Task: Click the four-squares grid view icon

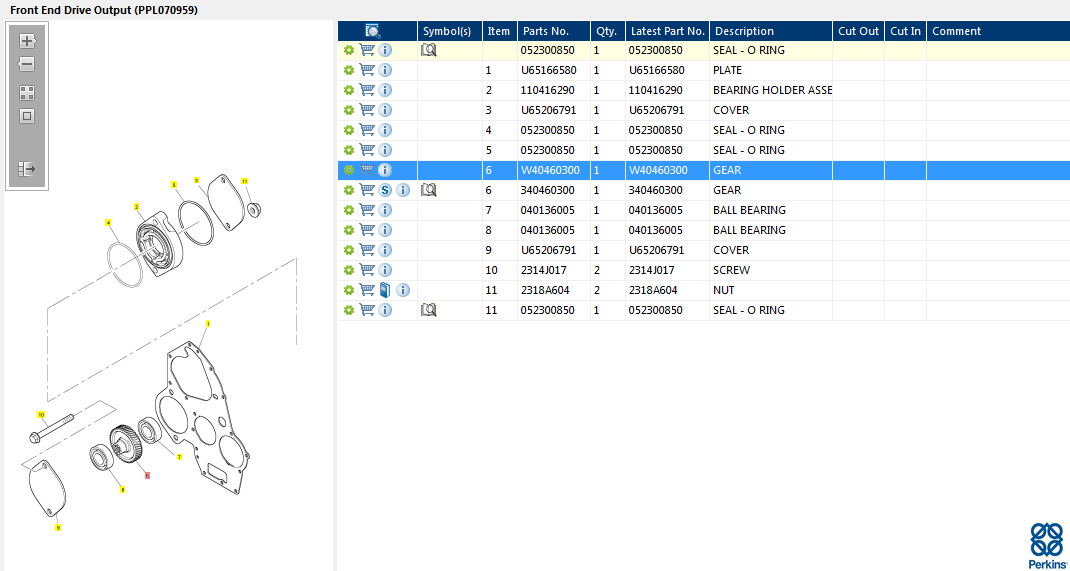Action: pyautogui.click(x=27, y=93)
